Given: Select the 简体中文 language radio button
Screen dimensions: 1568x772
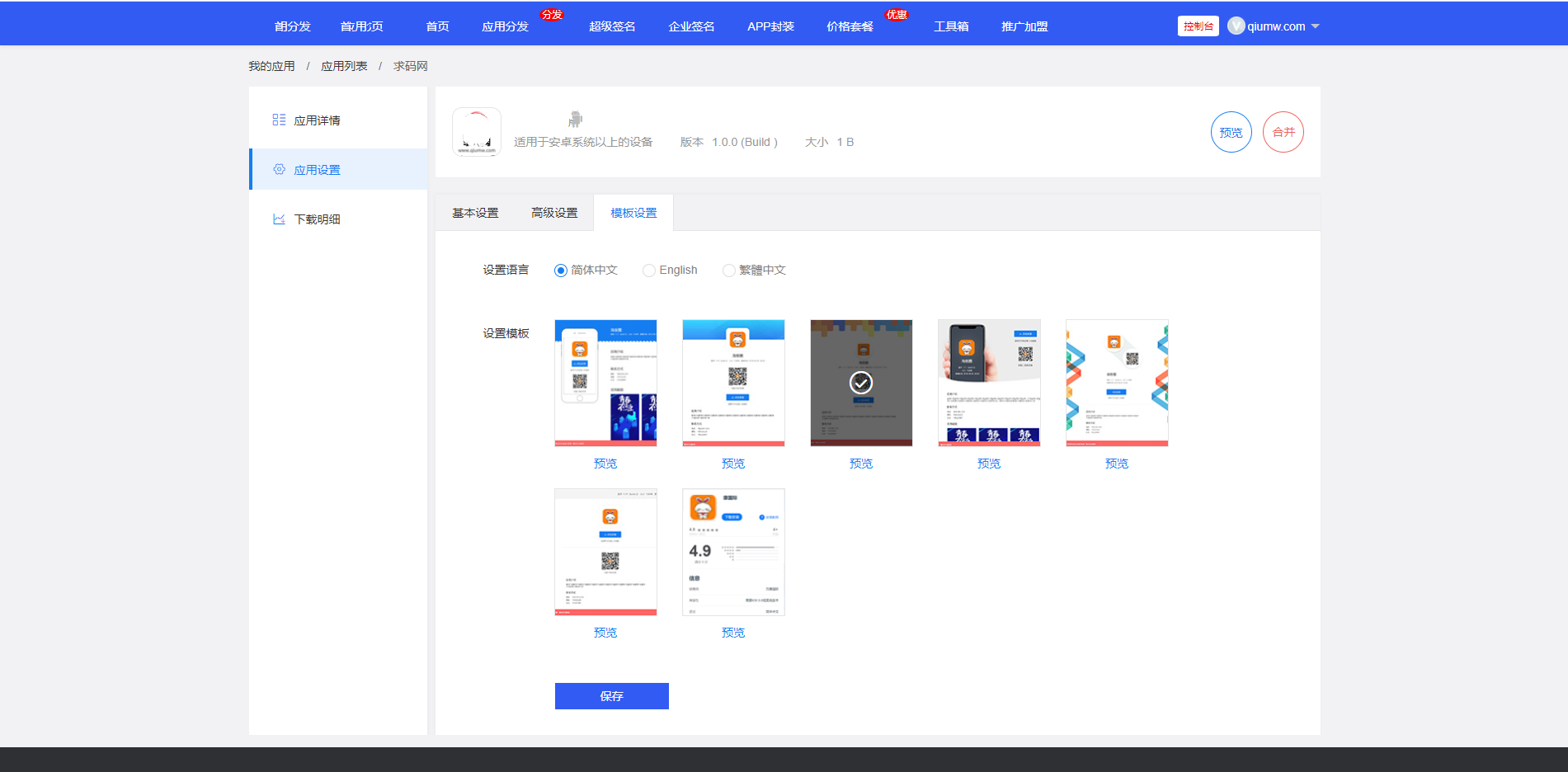Looking at the screenshot, I should tap(561, 271).
